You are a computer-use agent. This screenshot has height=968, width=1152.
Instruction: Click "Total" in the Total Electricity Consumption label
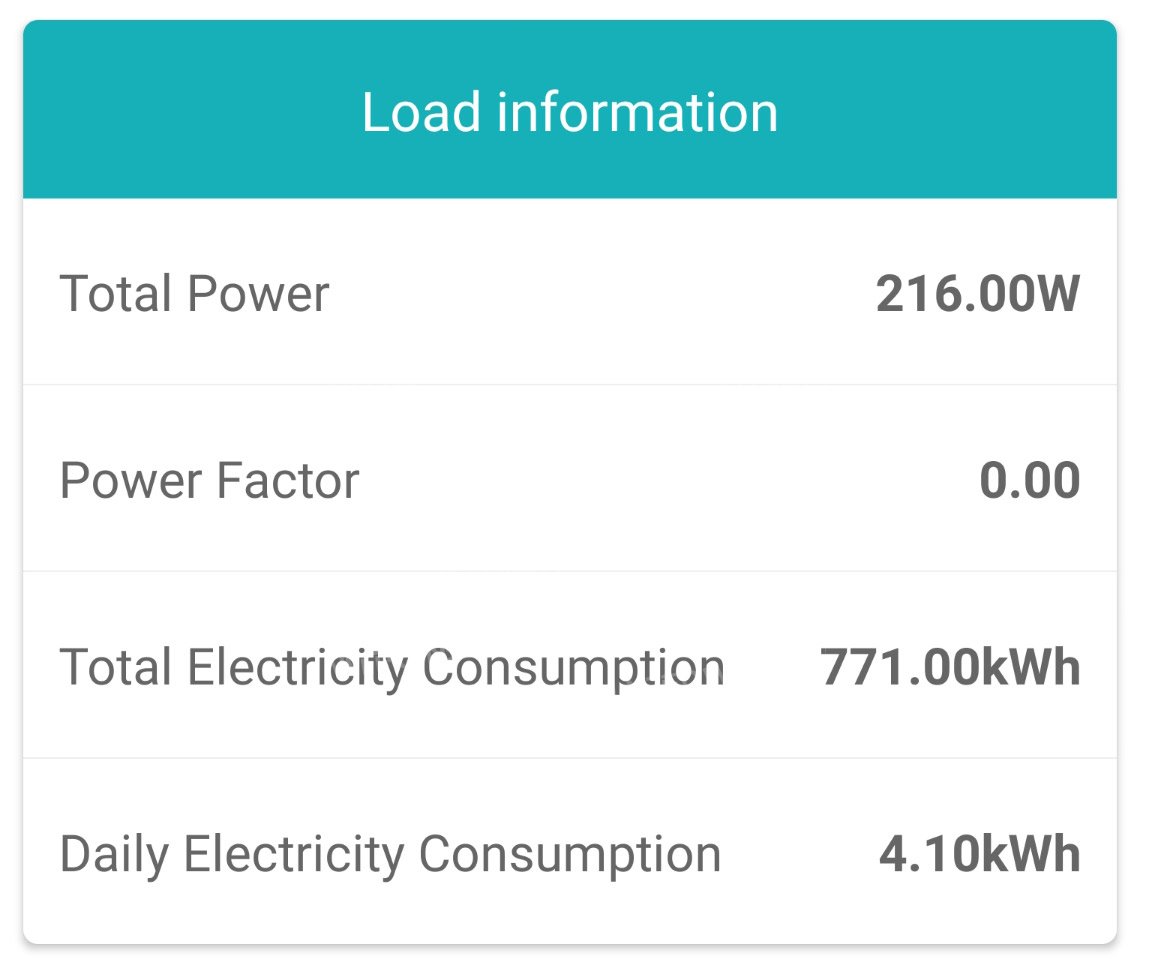117,668
